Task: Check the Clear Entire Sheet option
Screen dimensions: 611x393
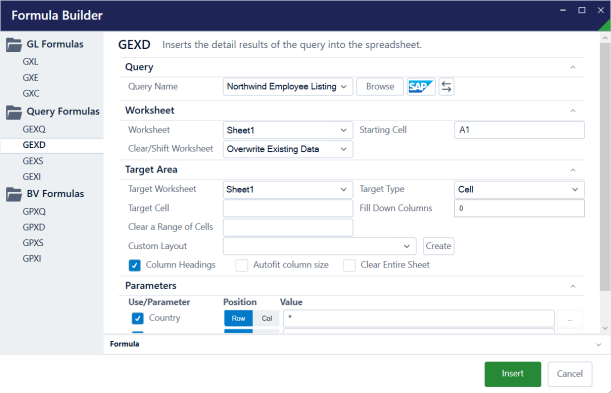Action: point(349,265)
